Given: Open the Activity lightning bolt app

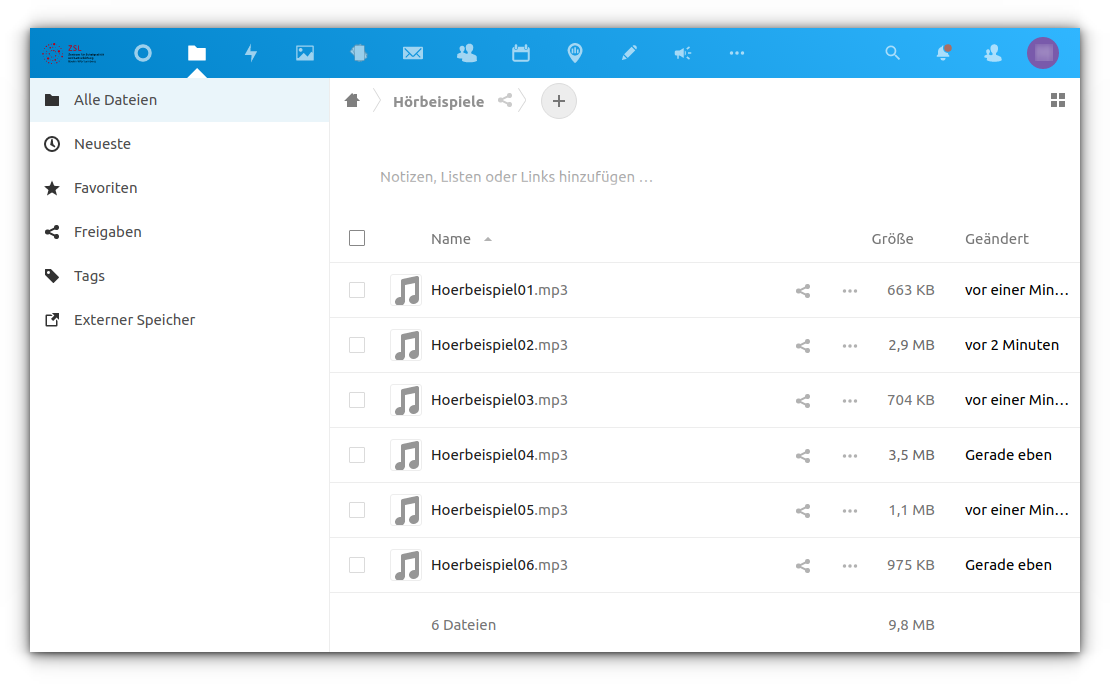Looking at the screenshot, I should (x=251, y=53).
